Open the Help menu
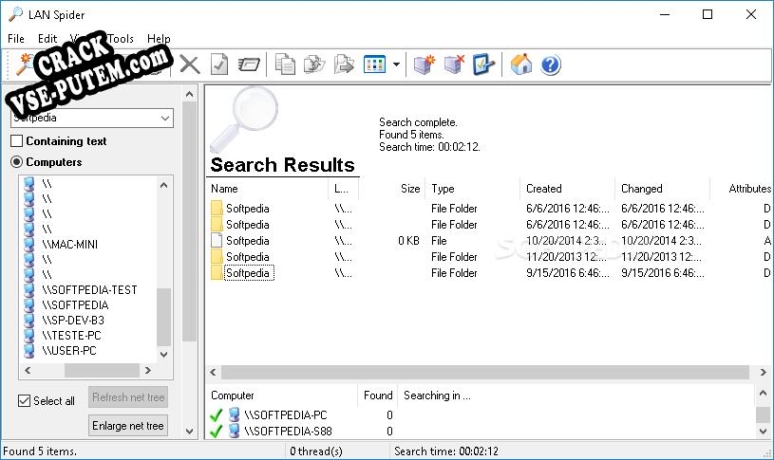Viewport: 774px width, 460px height. coord(158,38)
